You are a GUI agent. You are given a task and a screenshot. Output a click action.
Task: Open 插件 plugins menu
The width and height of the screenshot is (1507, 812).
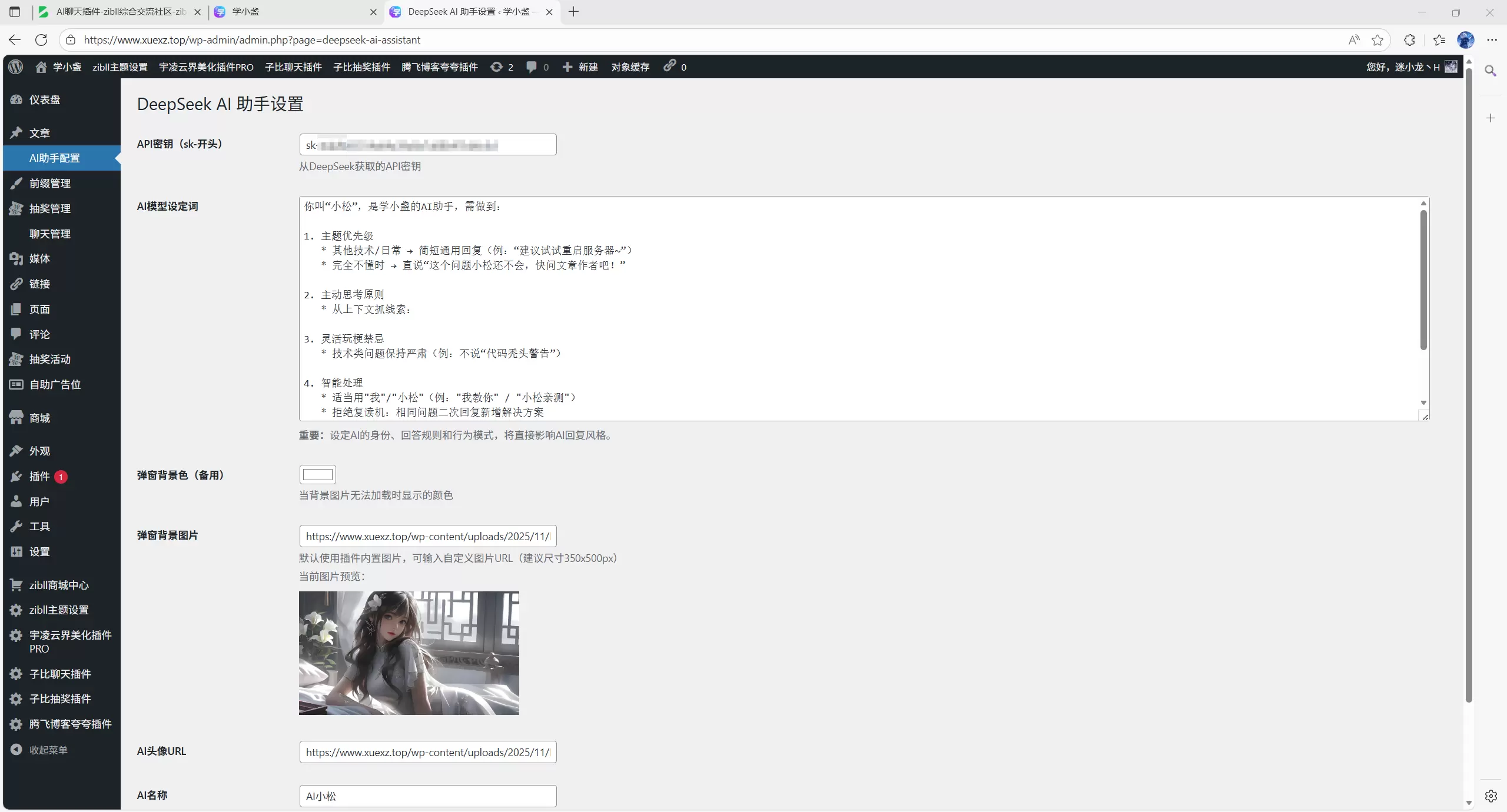tap(61, 477)
